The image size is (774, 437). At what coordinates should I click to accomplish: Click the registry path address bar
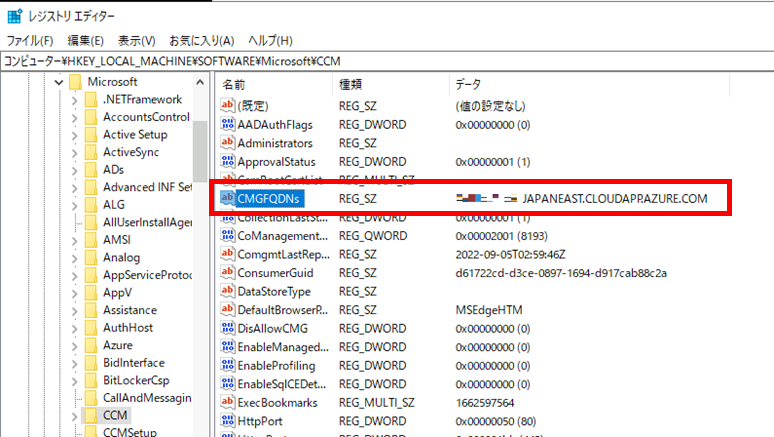[387, 61]
